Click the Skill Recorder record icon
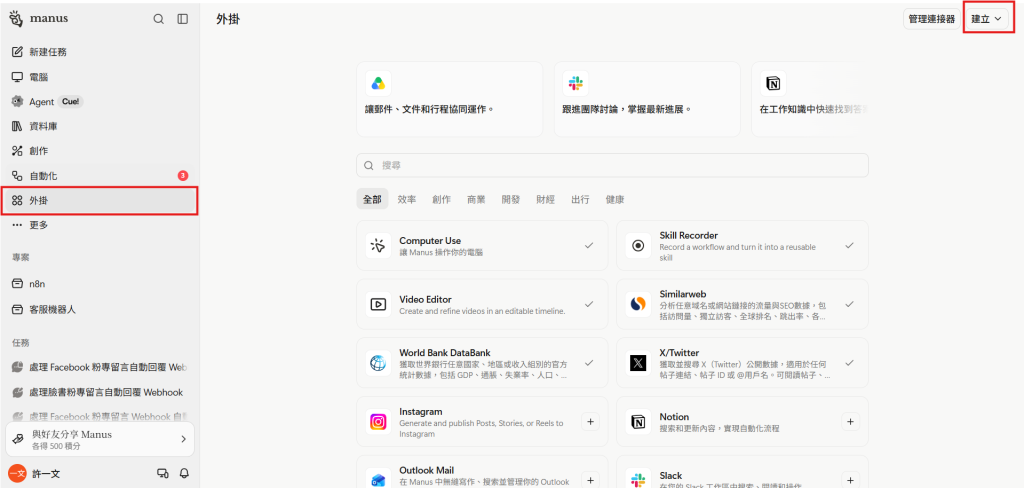This screenshot has height=488, width=1024. (638, 246)
